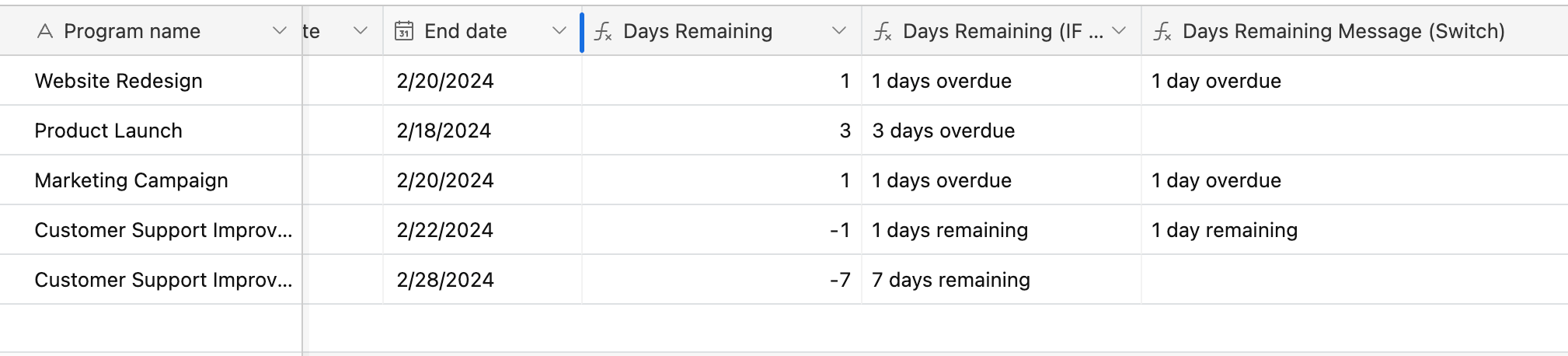1568x356 pixels.
Task: Select the Website Redesign program name cell
Action: (x=151, y=81)
